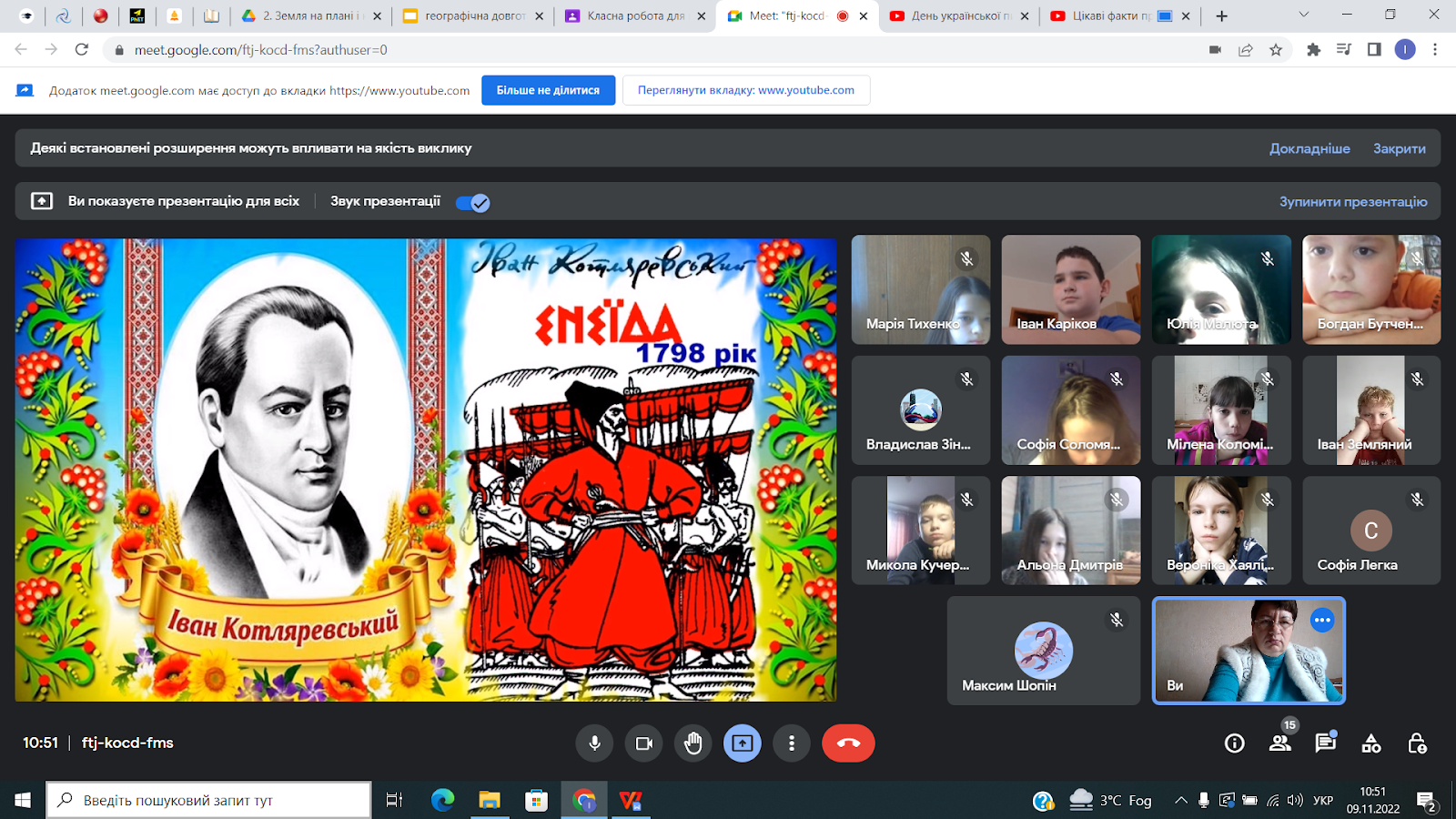Show the participants list
1456x819 pixels.
[x=1280, y=743]
